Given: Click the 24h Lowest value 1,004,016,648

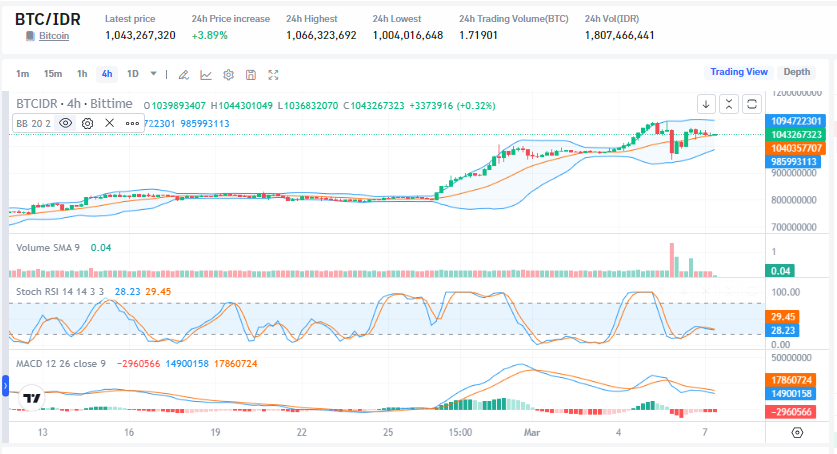Looking at the screenshot, I should click(408, 35).
